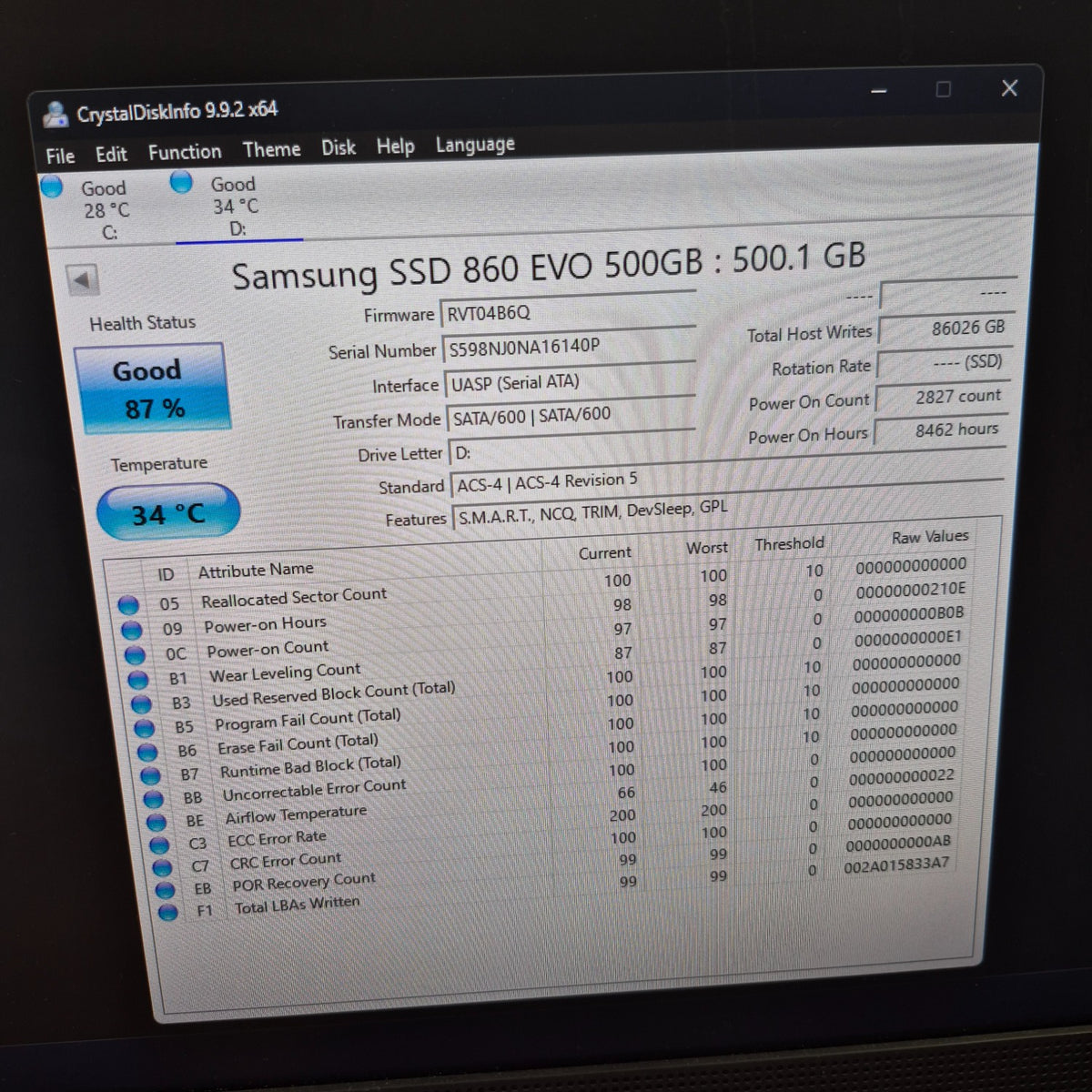The width and height of the screenshot is (1092, 1092).
Task: Close the CrystalDiskInfo window
Action: click(1009, 88)
